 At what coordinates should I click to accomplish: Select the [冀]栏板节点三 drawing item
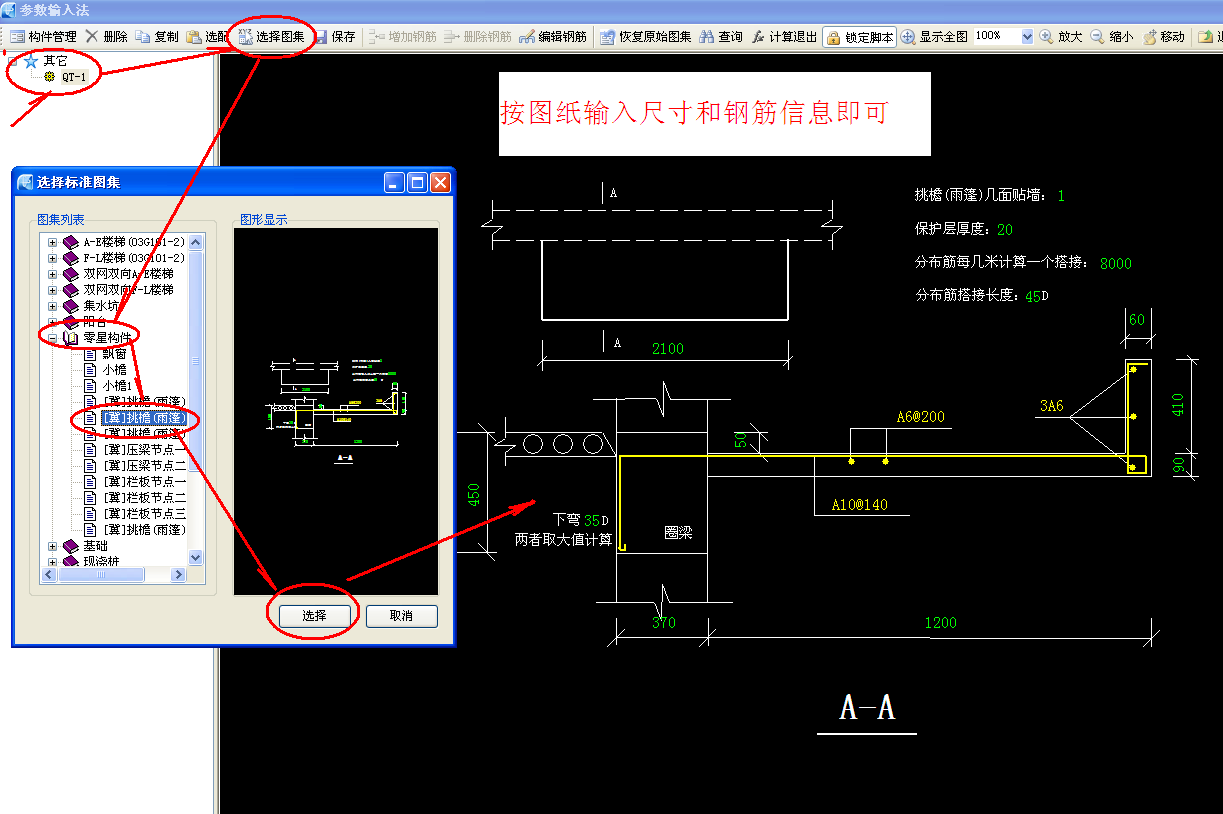click(x=144, y=514)
